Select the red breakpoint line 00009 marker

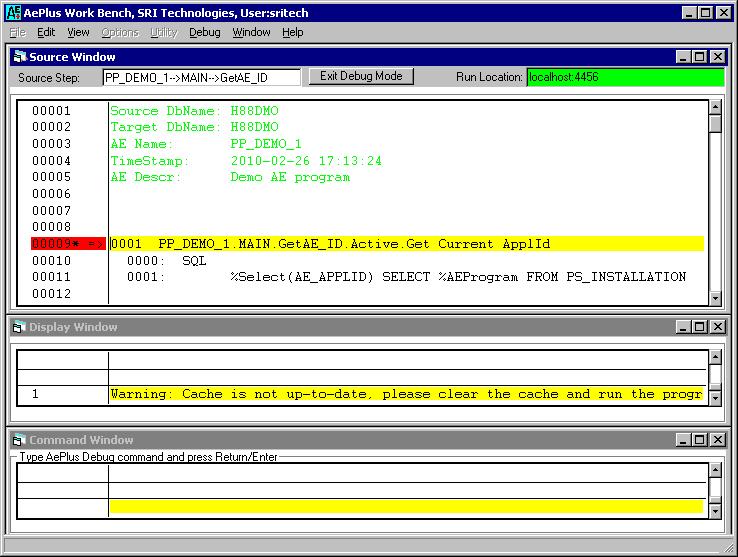pyautogui.click(x=67, y=244)
